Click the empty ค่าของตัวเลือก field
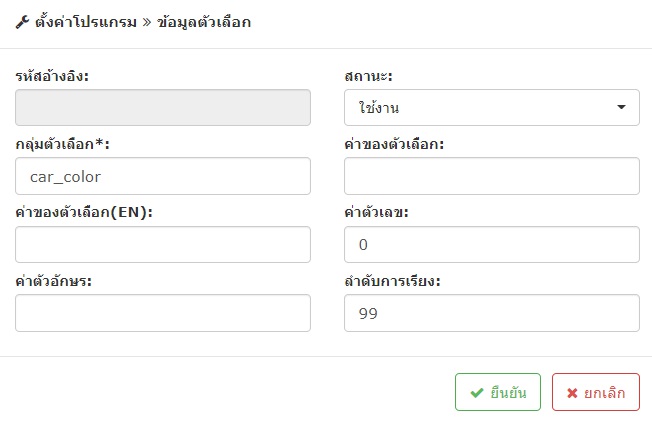Image resolution: width=652 pixels, height=423 pixels. point(491,176)
